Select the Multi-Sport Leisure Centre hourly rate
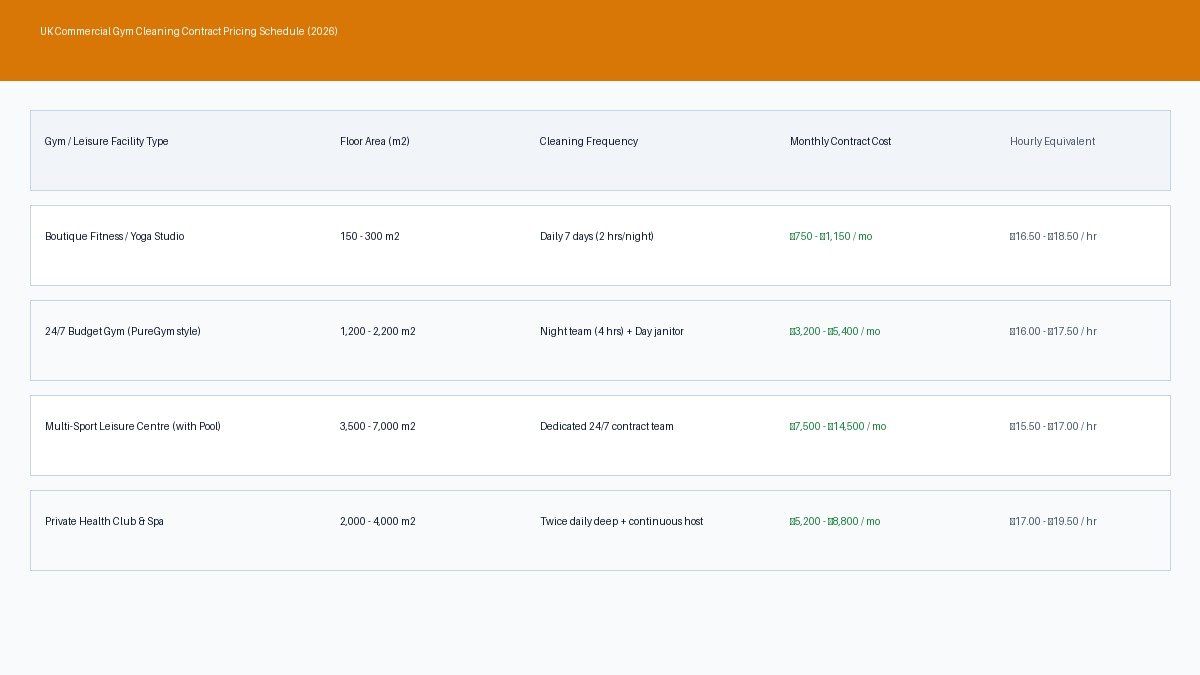This screenshot has height=675, width=1200. (1053, 426)
